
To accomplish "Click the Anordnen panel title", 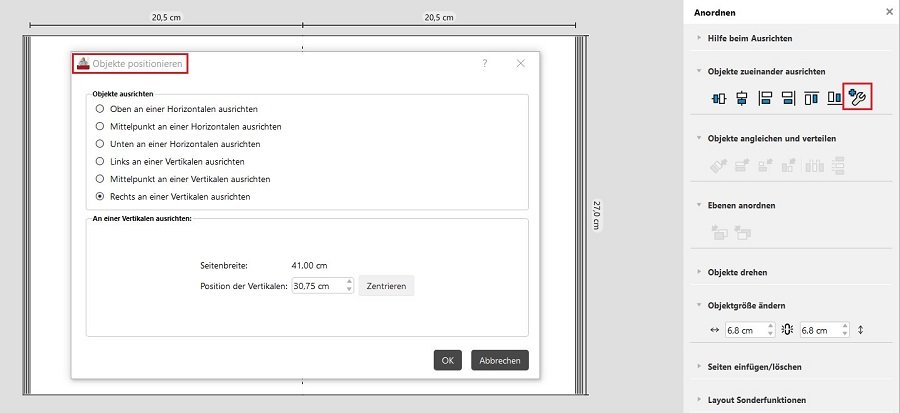I will point(714,12).
